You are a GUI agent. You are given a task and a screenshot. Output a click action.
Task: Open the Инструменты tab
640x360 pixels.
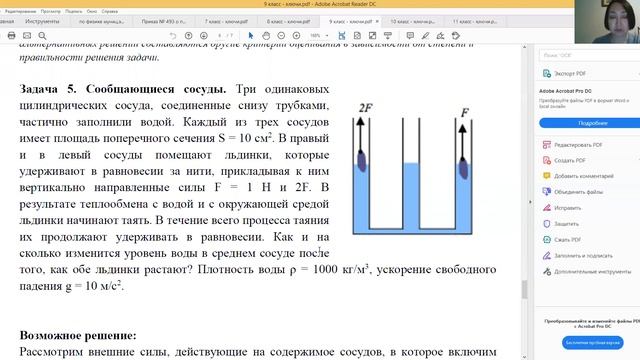pyautogui.click(x=42, y=21)
